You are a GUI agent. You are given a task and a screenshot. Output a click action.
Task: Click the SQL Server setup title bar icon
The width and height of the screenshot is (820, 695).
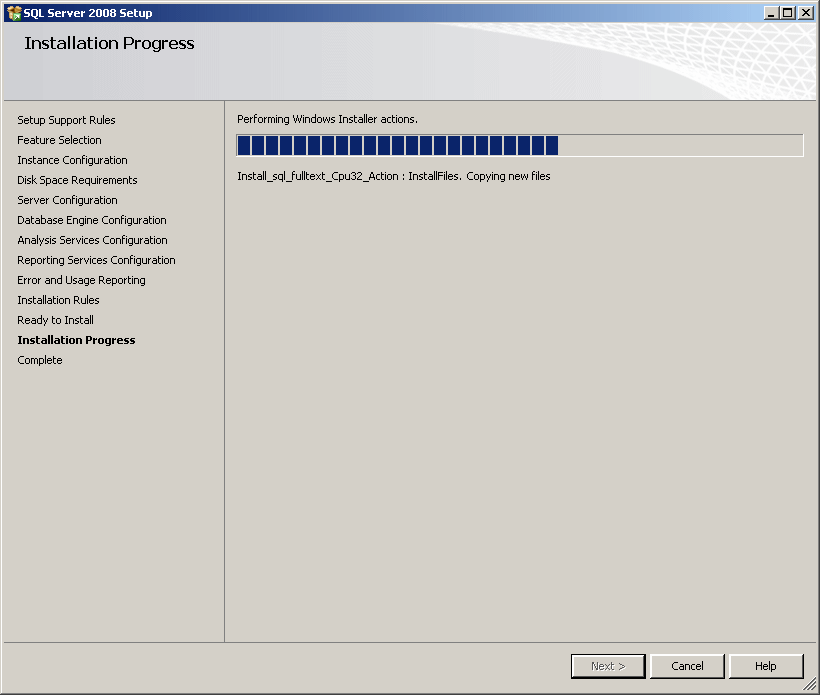14,13
